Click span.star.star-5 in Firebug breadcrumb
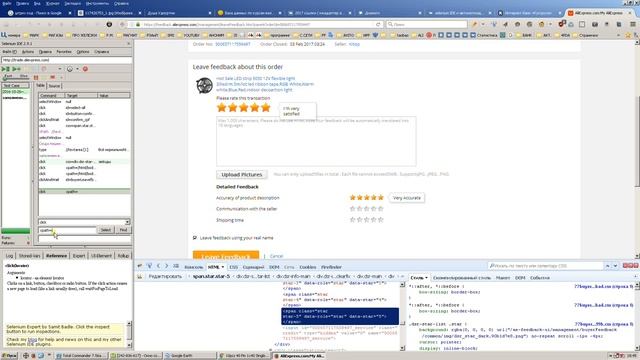640x360 pixels. pos(211,276)
